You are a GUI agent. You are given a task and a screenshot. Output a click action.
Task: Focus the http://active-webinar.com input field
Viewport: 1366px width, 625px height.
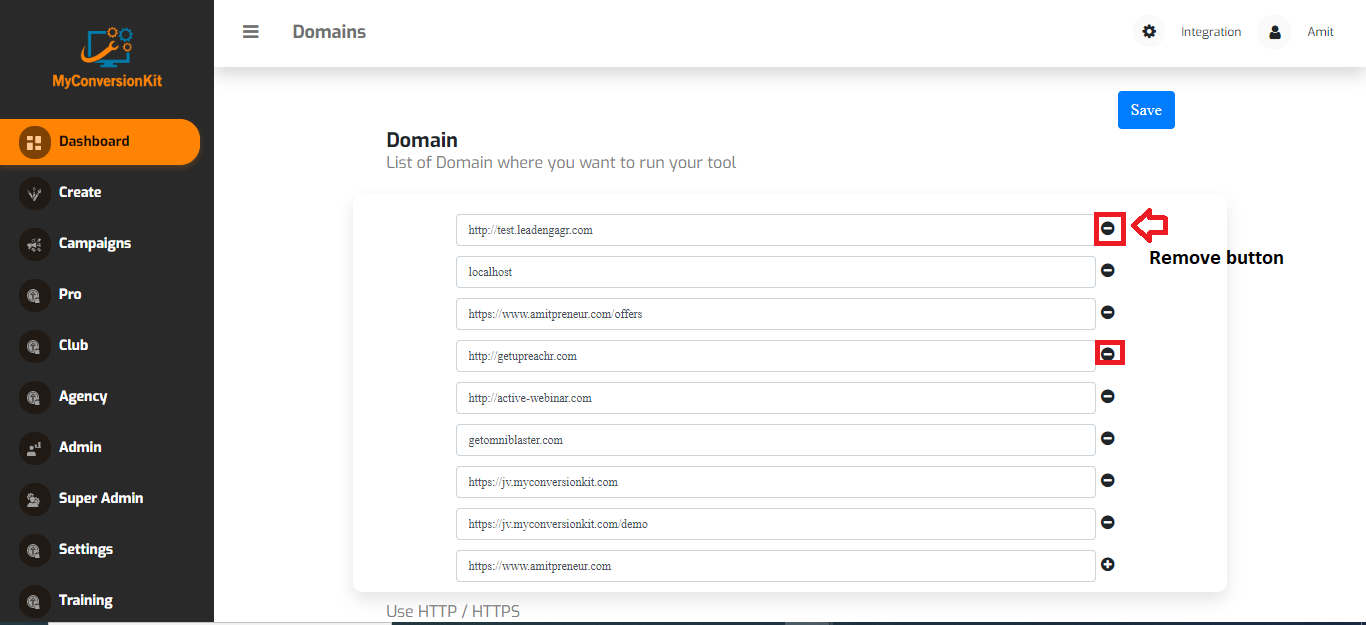point(776,398)
